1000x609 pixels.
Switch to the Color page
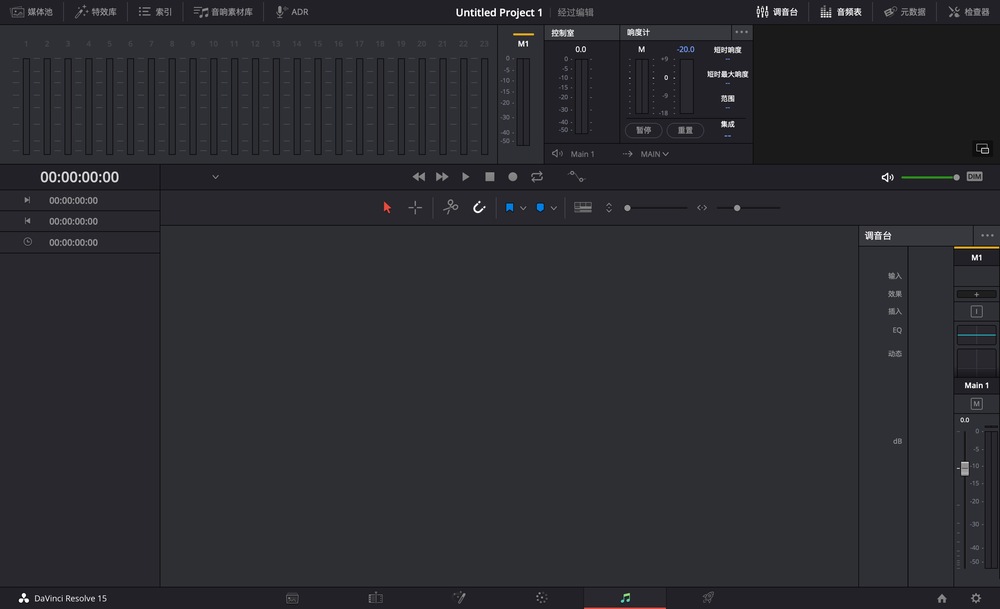coord(541,598)
